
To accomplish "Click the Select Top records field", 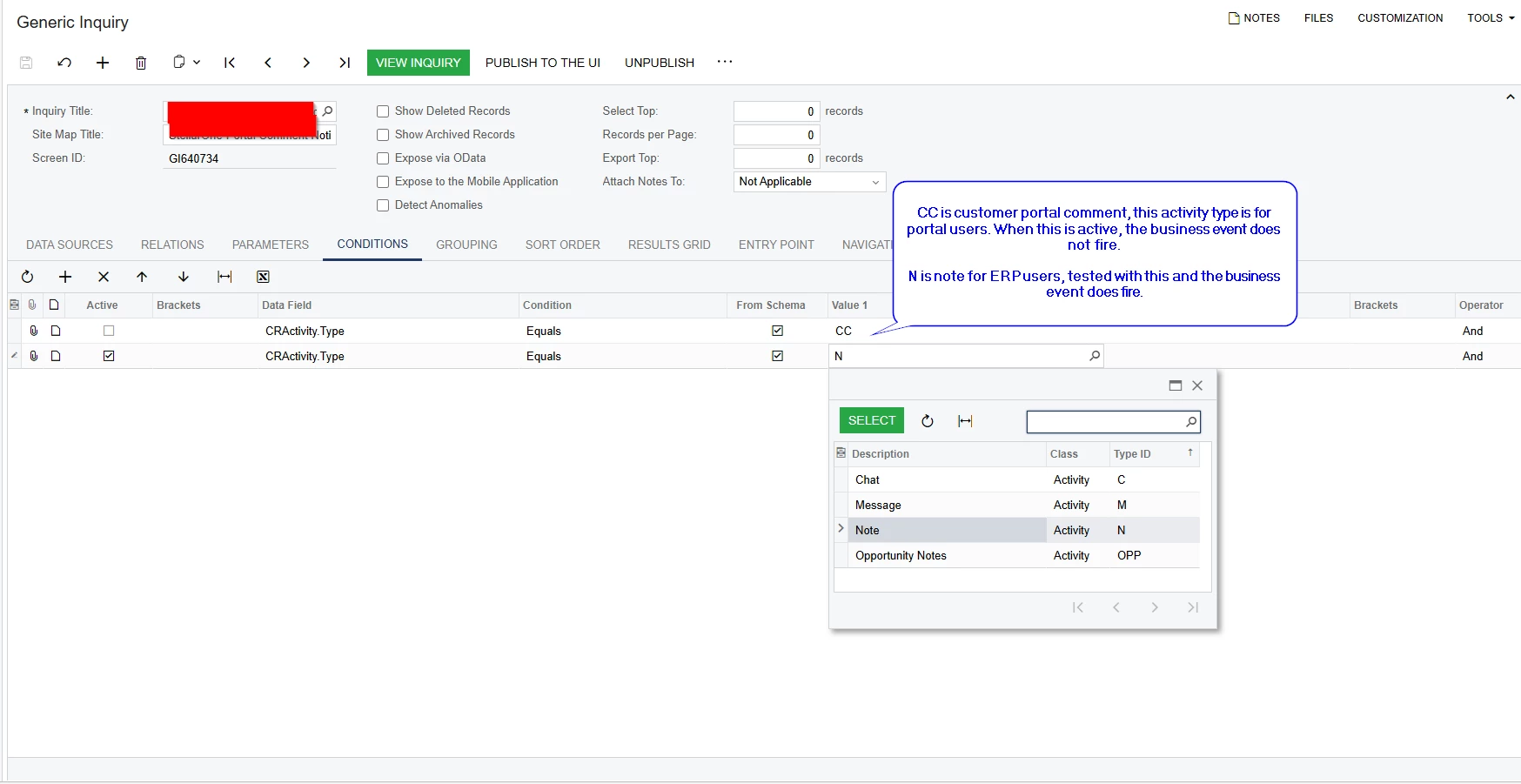I will [776, 111].
